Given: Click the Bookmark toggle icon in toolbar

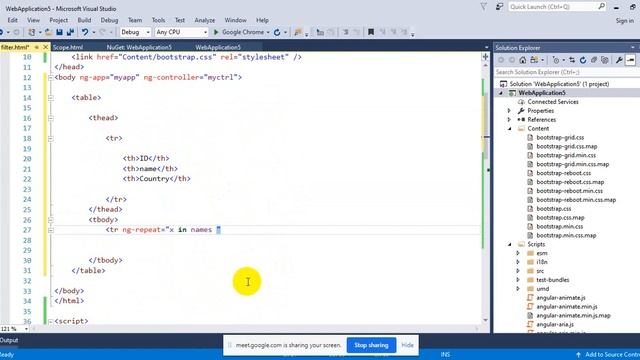Looking at the screenshot, I should coord(371,32).
